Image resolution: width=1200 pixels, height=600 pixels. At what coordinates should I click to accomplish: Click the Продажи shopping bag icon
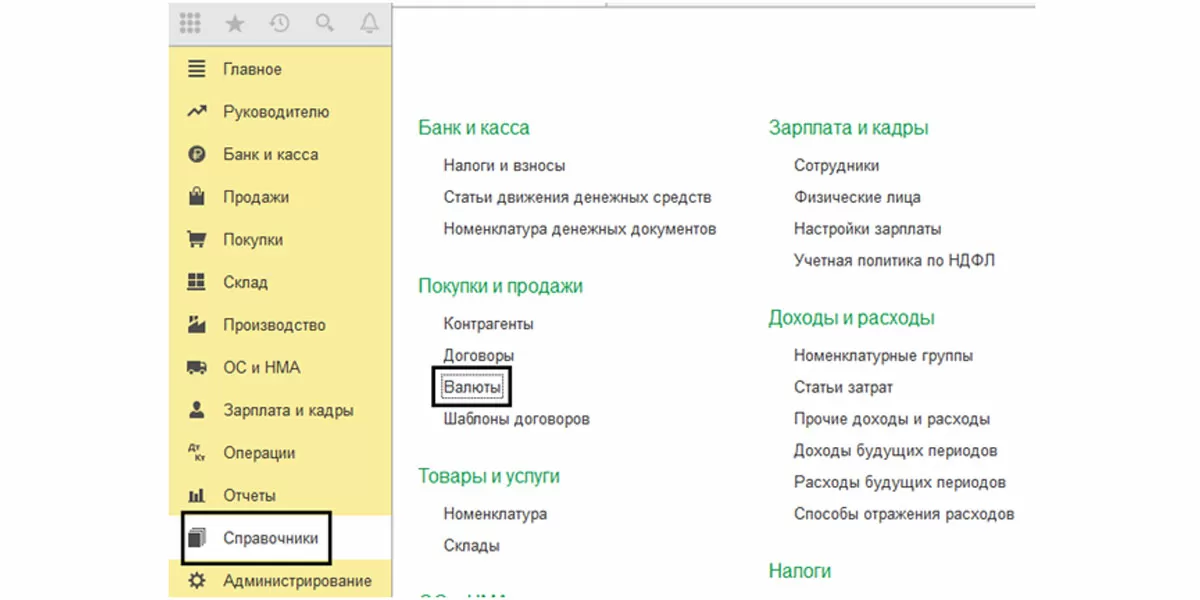[x=197, y=197]
